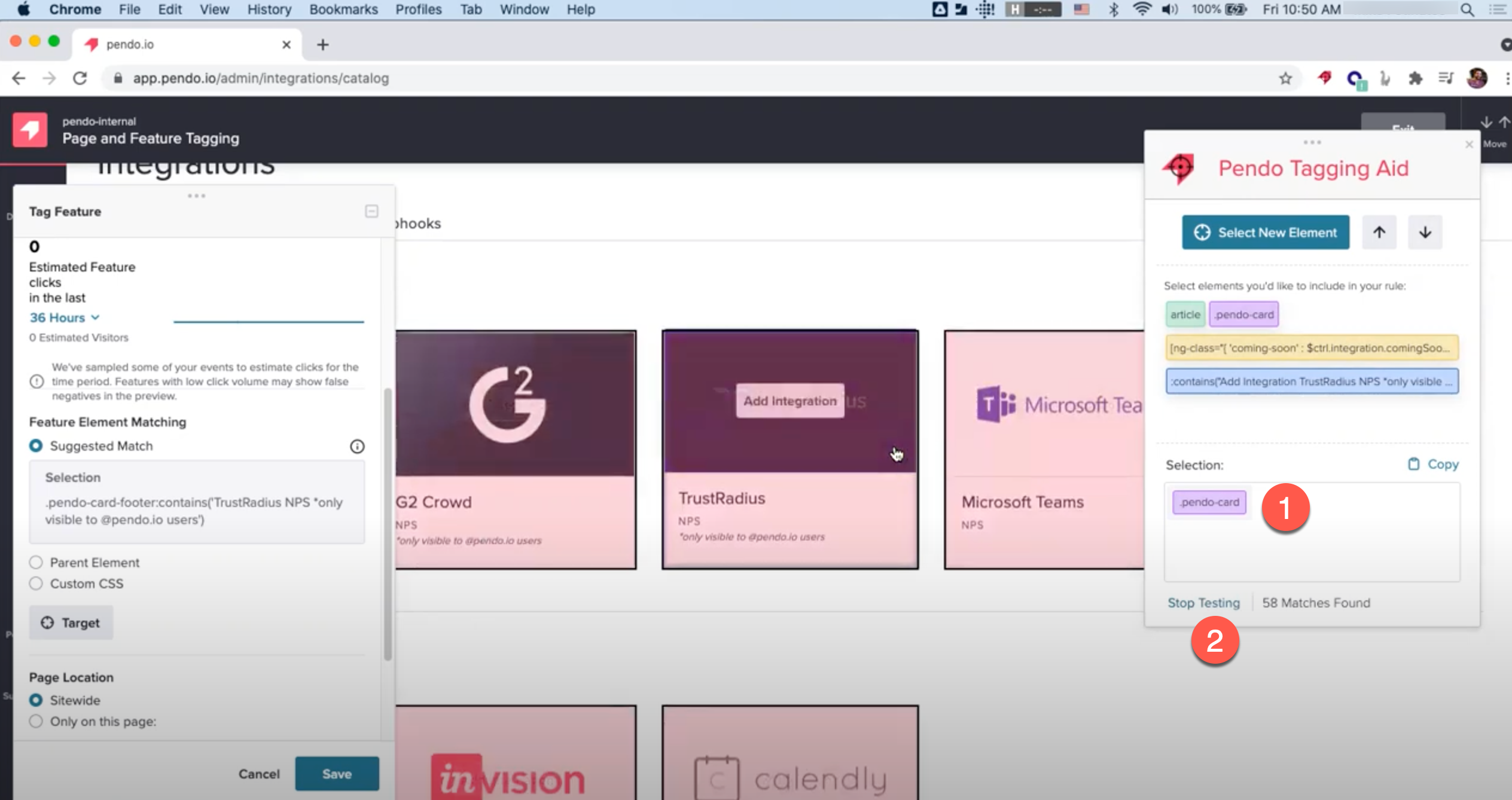Select Suggested Match radio button
This screenshot has height=800, width=1512.
click(x=36, y=446)
